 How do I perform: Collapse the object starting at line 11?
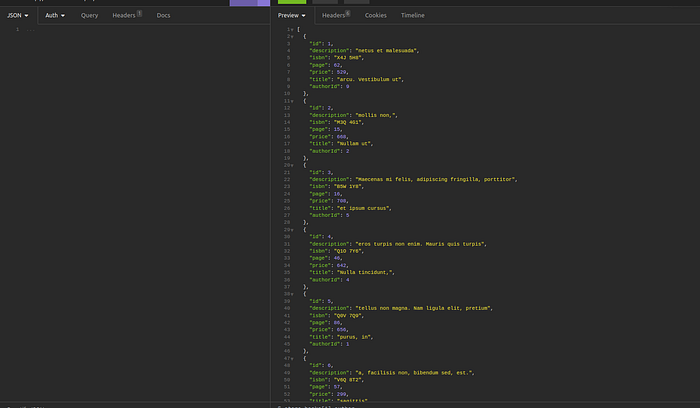point(292,101)
